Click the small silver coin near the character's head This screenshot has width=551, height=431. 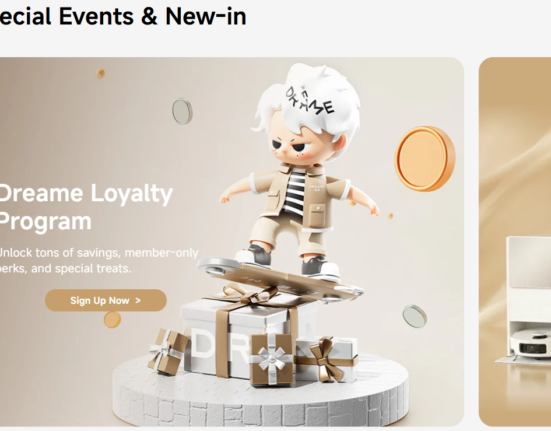182,111
